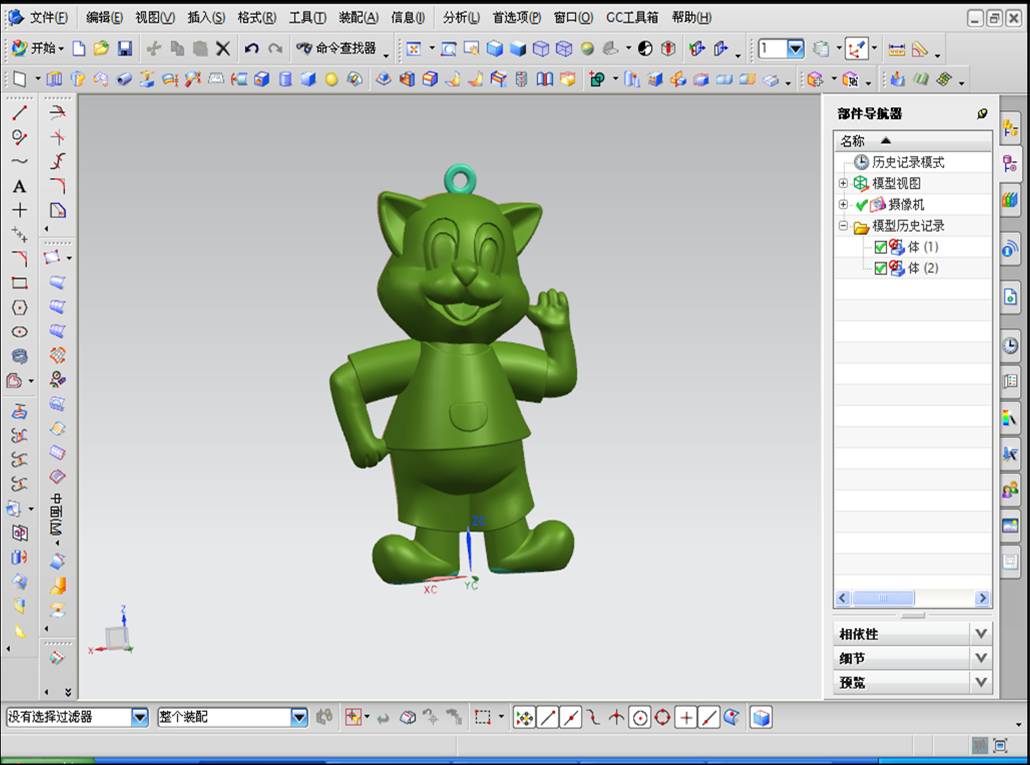The height and width of the screenshot is (765, 1030).
Task: Click the dashed rectangle selection icon in the bottom bar
Action: tap(483, 717)
